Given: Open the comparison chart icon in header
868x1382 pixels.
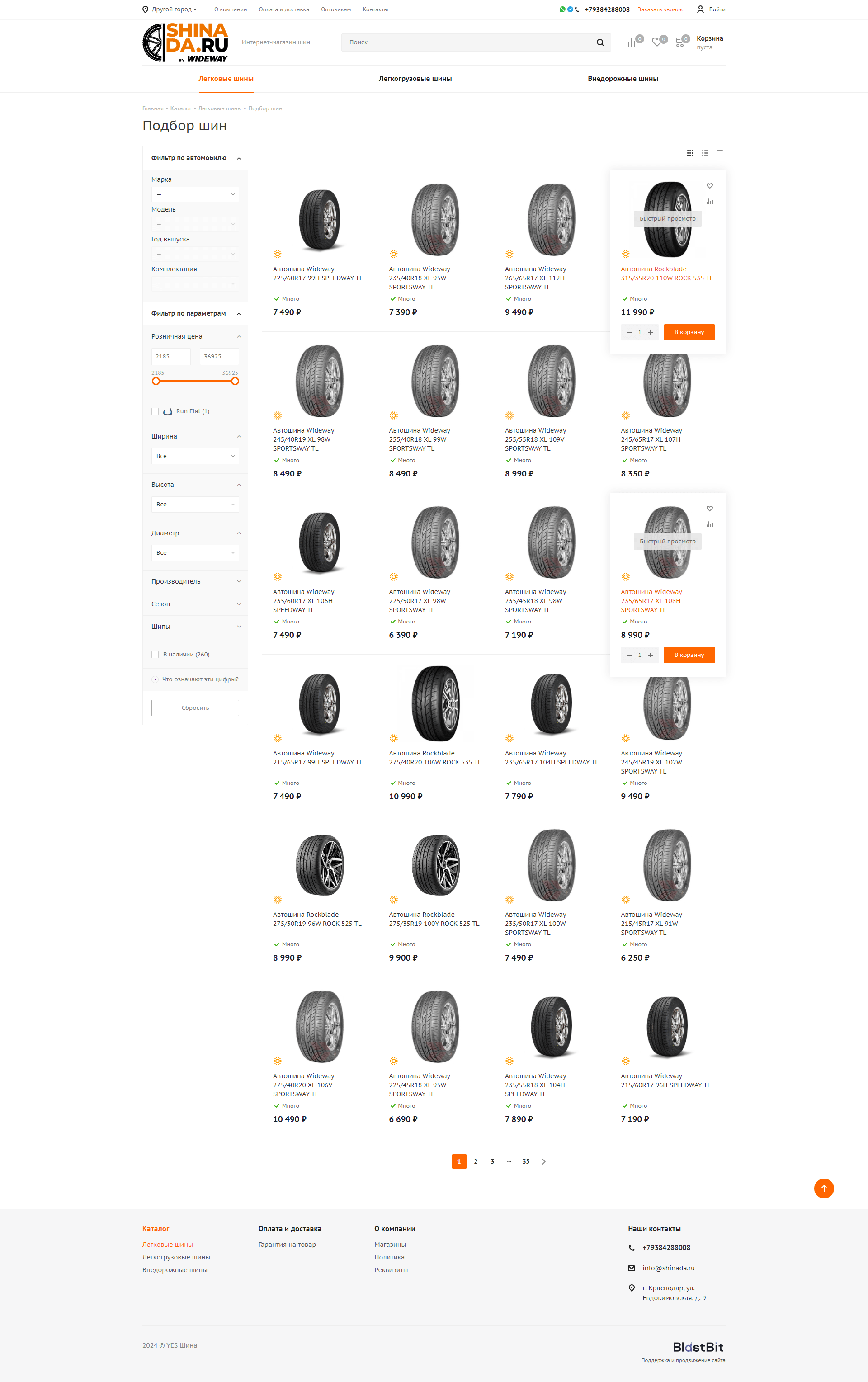Looking at the screenshot, I should pos(632,42).
